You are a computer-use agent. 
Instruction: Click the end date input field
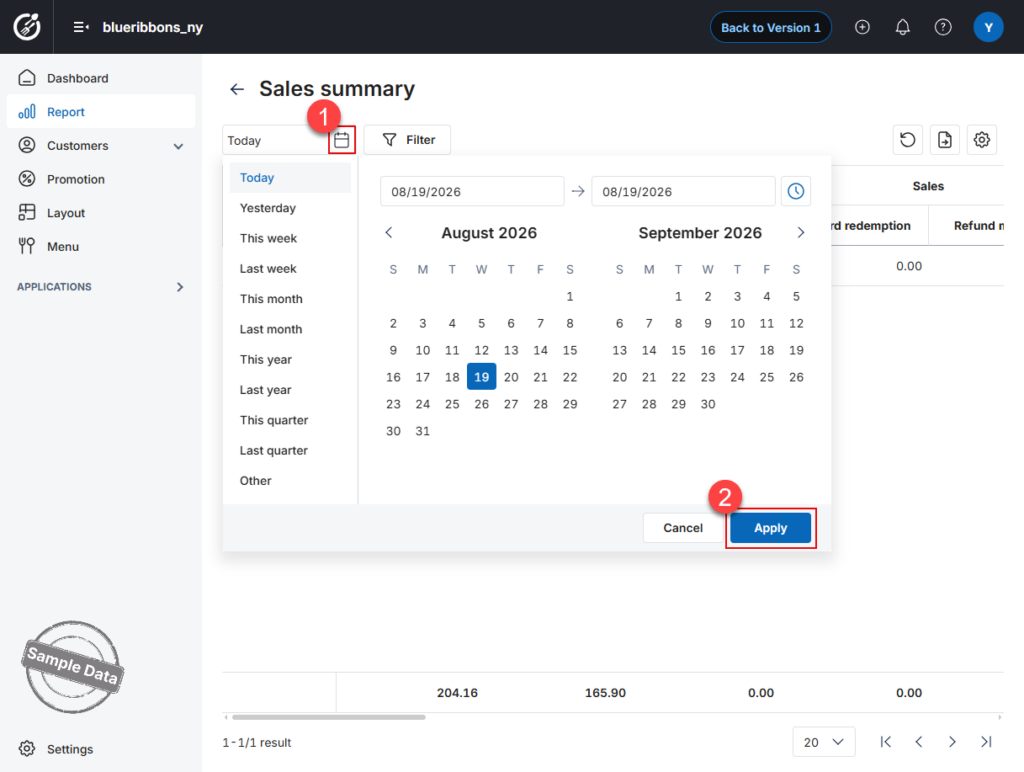(683, 191)
